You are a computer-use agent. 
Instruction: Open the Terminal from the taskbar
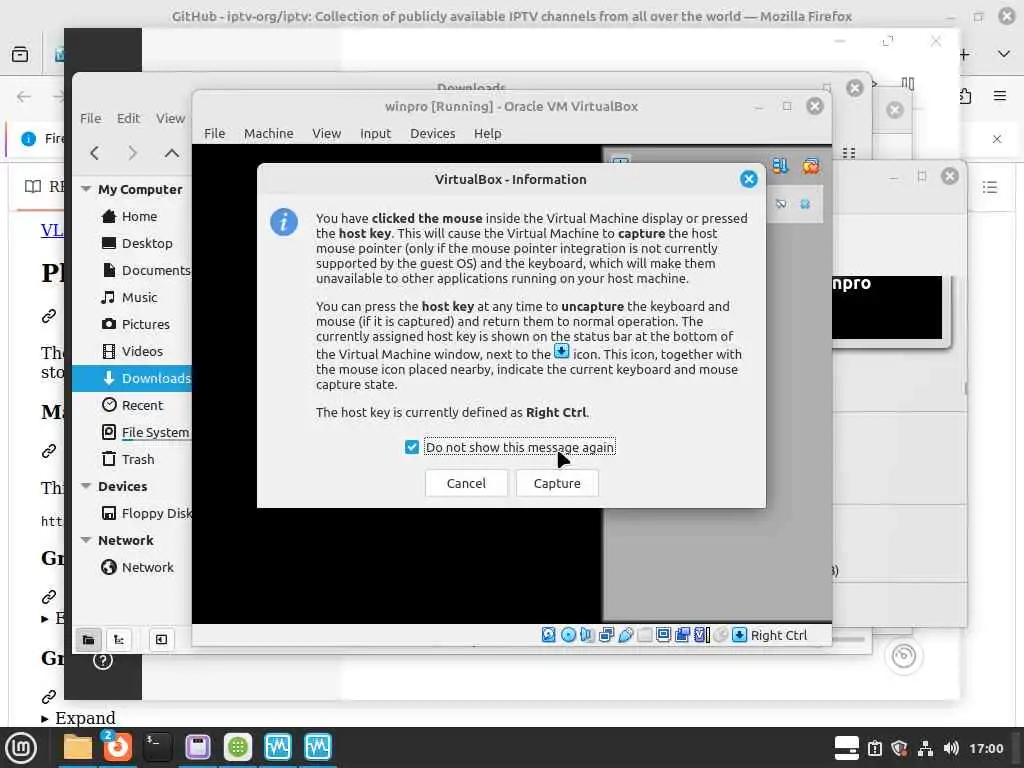(157, 747)
